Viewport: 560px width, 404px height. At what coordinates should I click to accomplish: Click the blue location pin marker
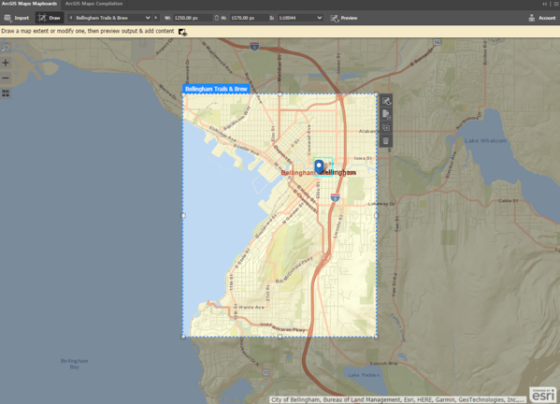319,167
